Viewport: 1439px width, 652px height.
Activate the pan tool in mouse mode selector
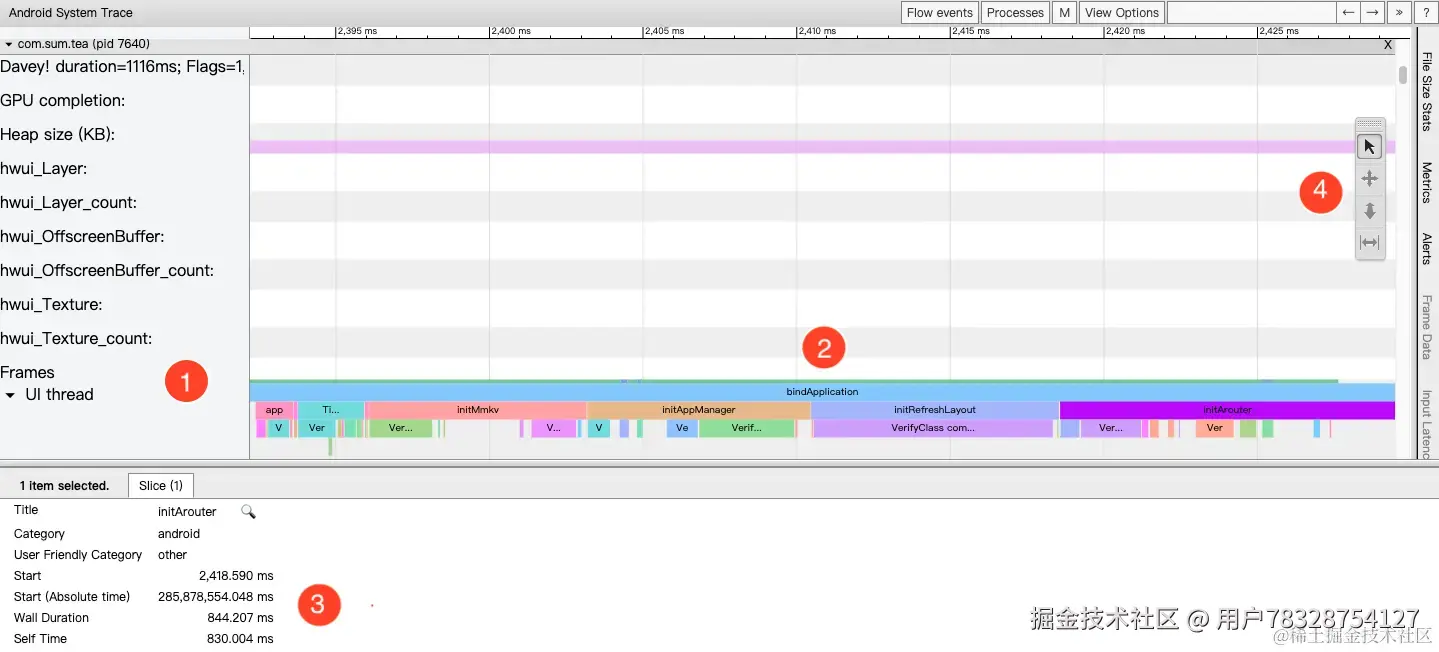1369,179
